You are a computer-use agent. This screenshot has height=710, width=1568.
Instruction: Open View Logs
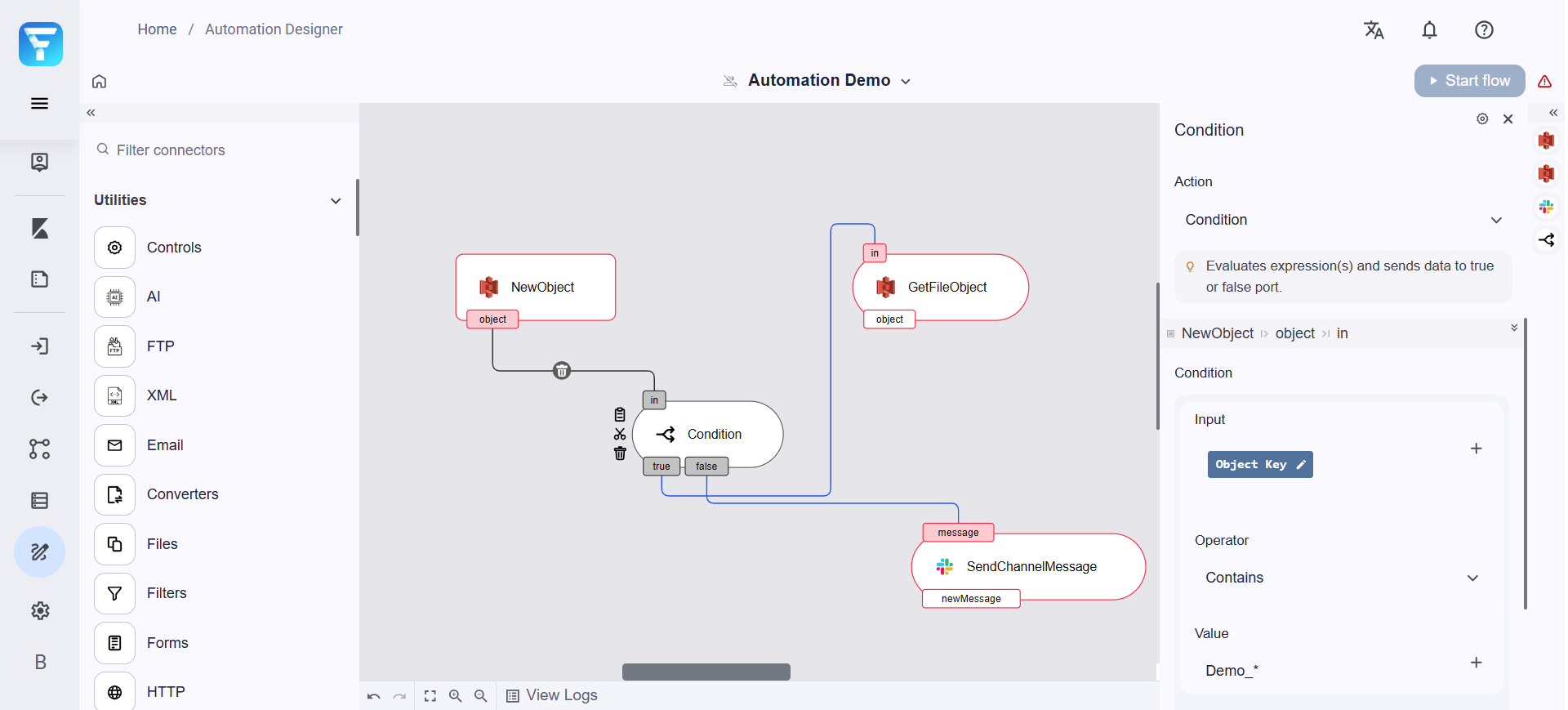(x=552, y=695)
